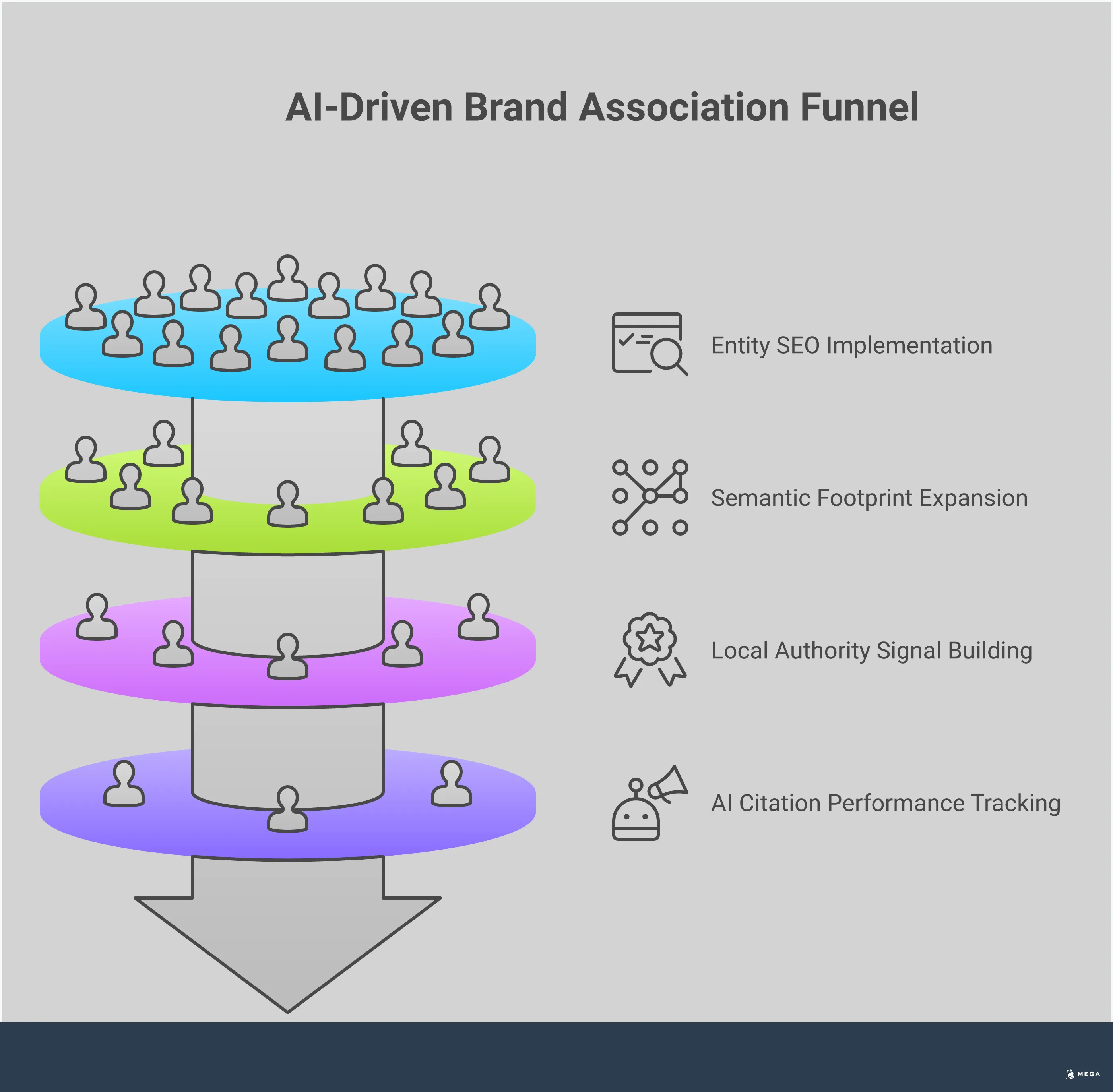Viewport: 1113px width, 1092px height.
Task: Click the AI Citation robot megaphone icon
Action: 650,802
